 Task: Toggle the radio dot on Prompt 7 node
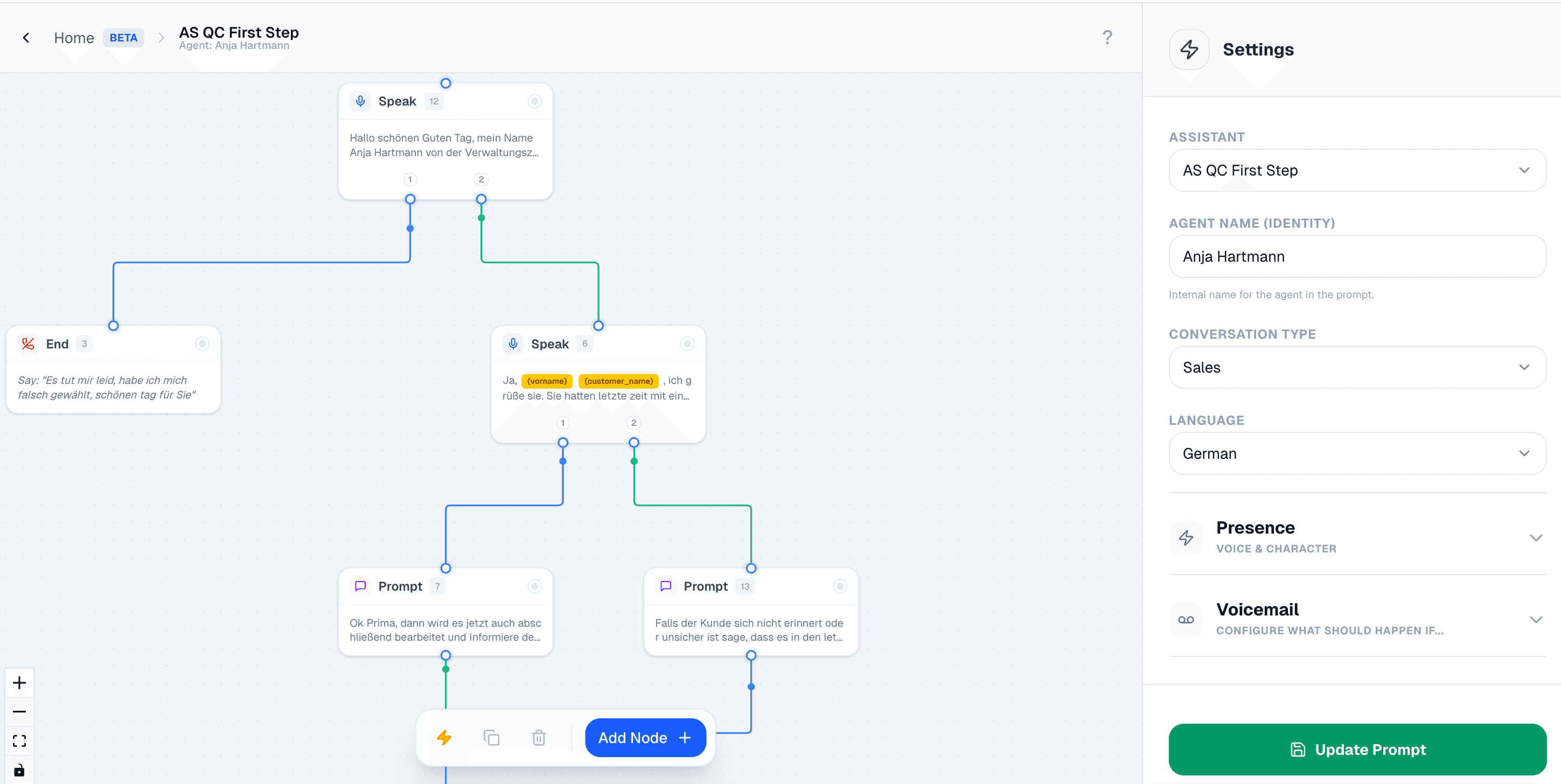pyautogui.click(x=534, y=586)
